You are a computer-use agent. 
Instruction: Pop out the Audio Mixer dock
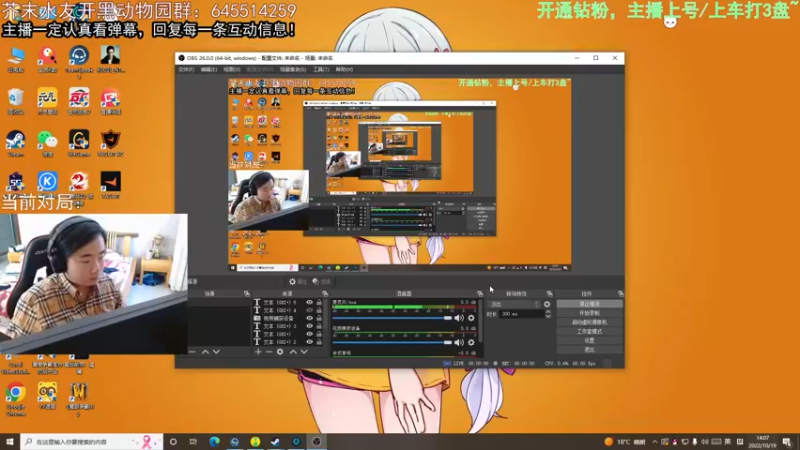[480, 294]
